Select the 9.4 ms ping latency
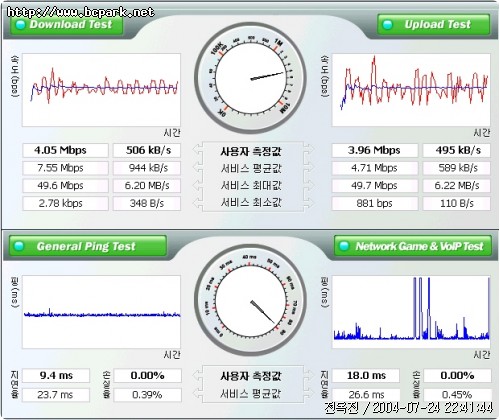The height and width of the screenshot is (420, 500). [56, 376]
